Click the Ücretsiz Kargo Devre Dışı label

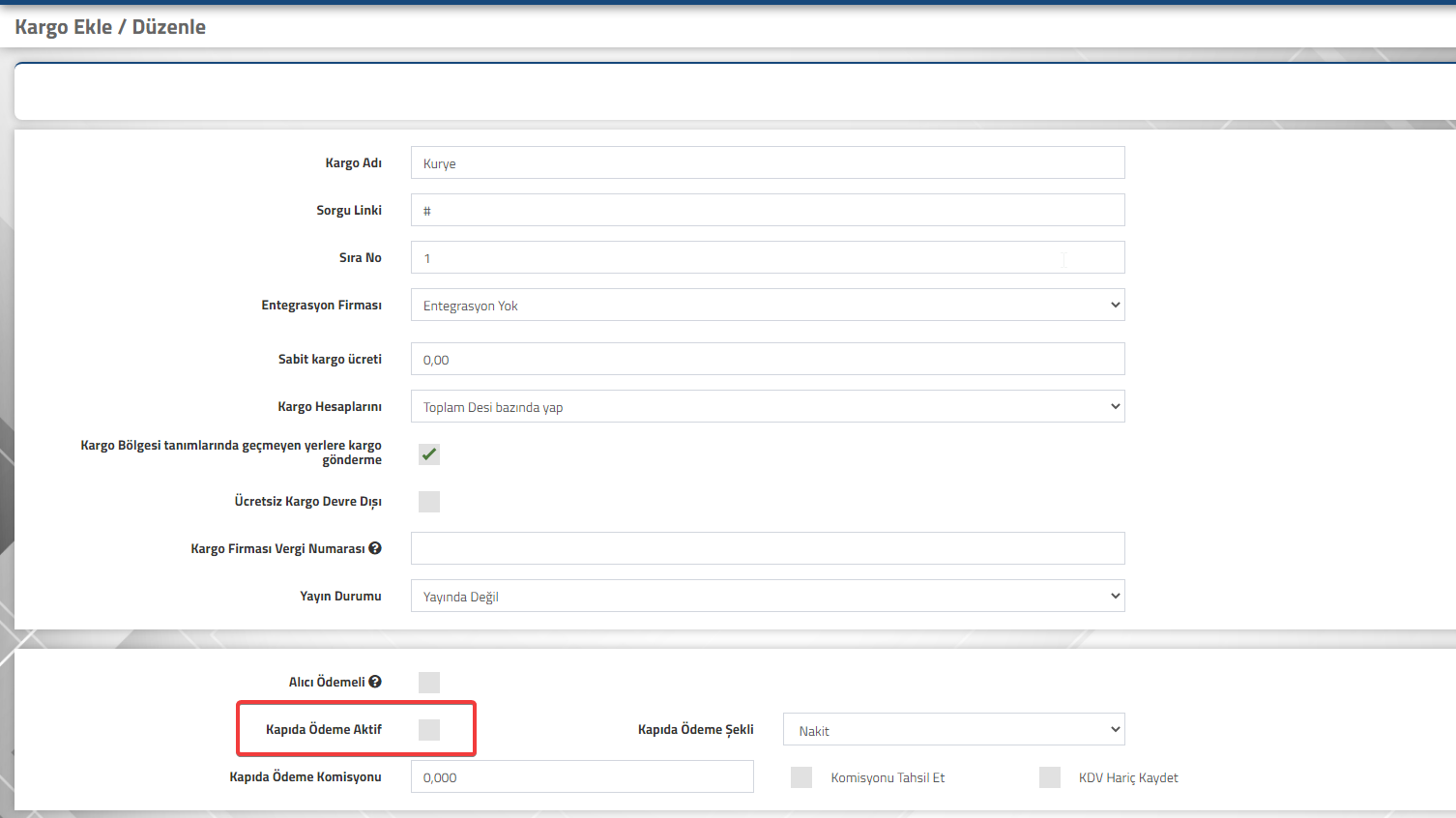[307, 501]
